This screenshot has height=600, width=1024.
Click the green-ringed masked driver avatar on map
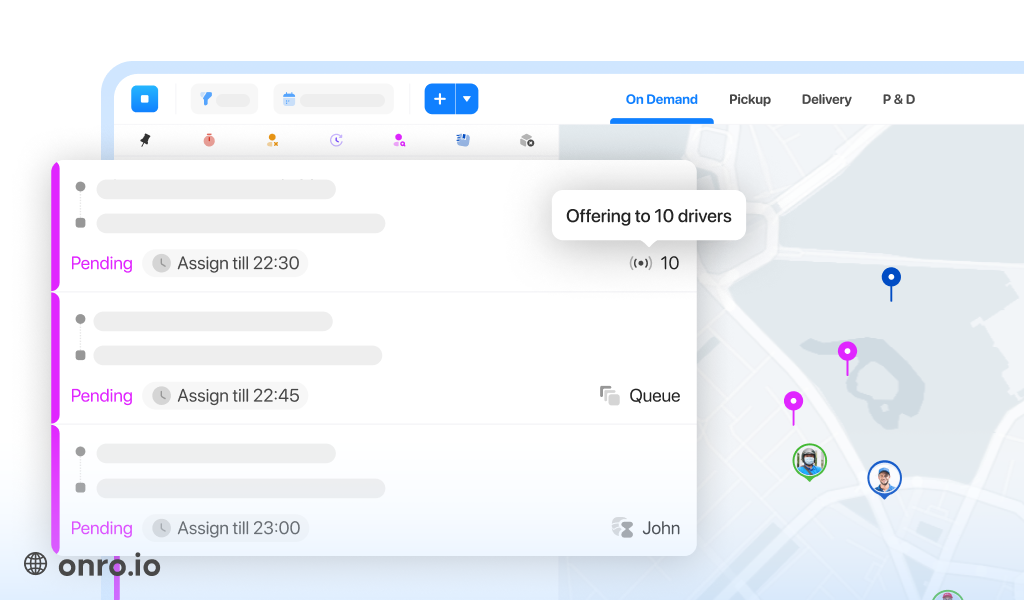pyautogui.click(x=810, y=462)
